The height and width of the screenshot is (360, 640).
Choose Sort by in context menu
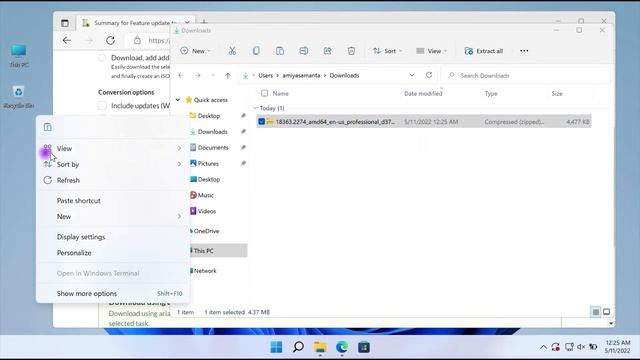pos(113,164)
